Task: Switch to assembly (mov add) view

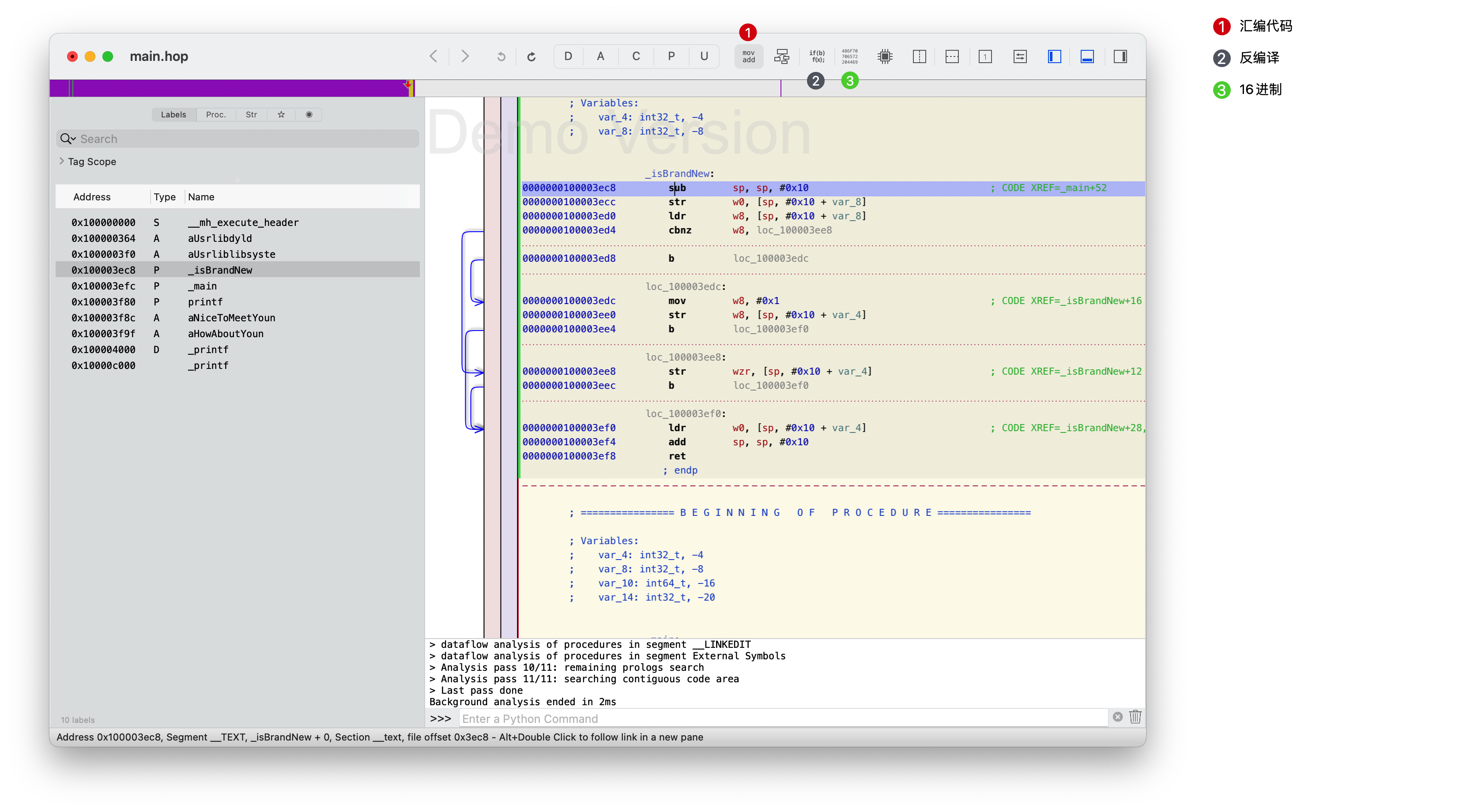Action: 748,56
